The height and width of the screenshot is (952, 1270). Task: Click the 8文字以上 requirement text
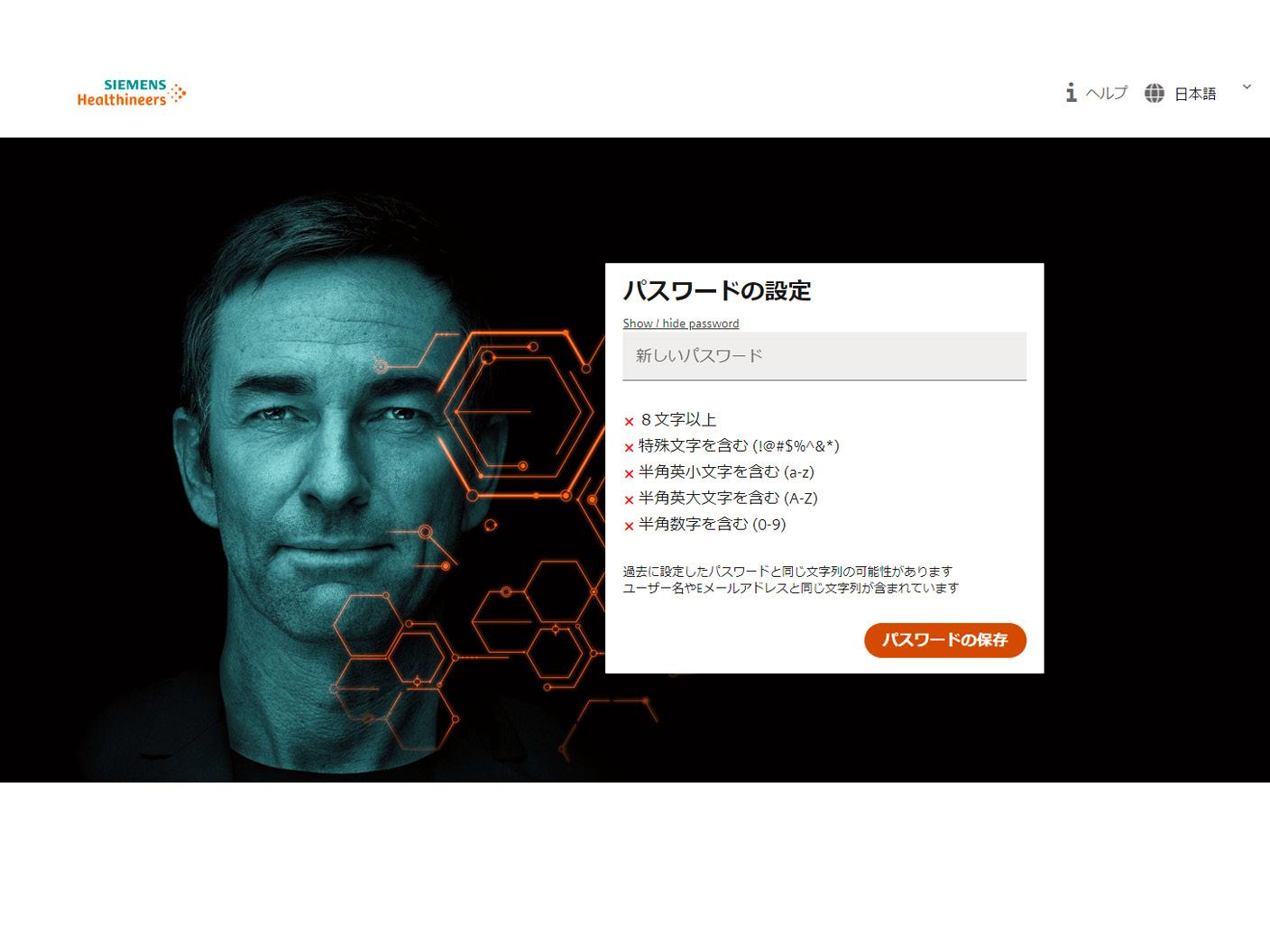[x=677, y=420]
